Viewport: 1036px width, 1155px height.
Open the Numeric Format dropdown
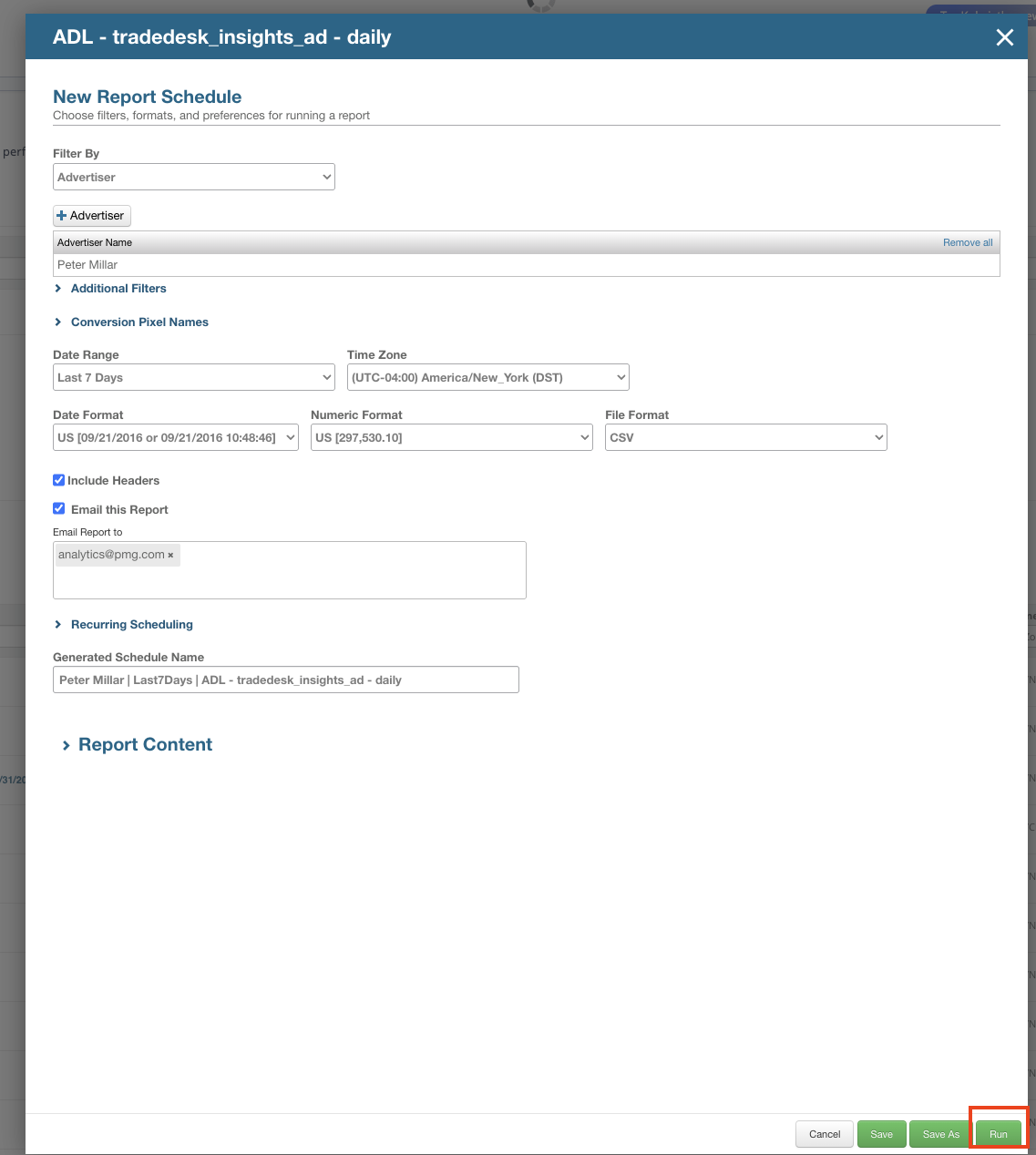[x=451, y=437]
